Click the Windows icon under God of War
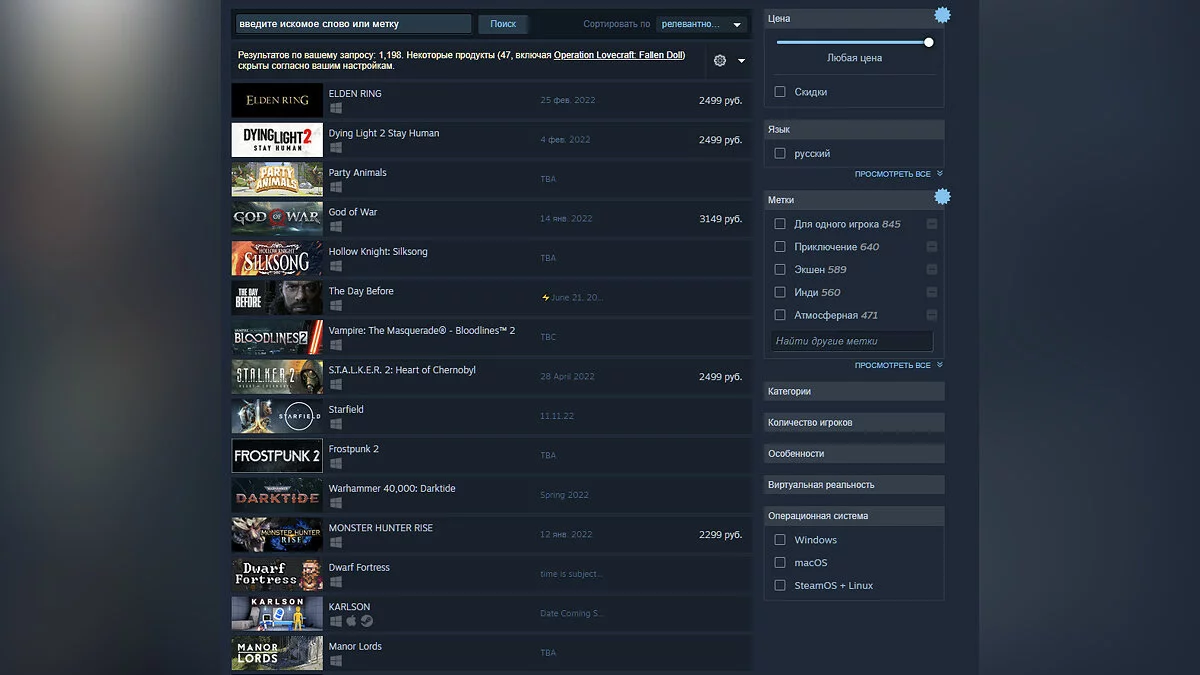The height and width of the screenshot is (675, 1200). (x=336, y=226)
